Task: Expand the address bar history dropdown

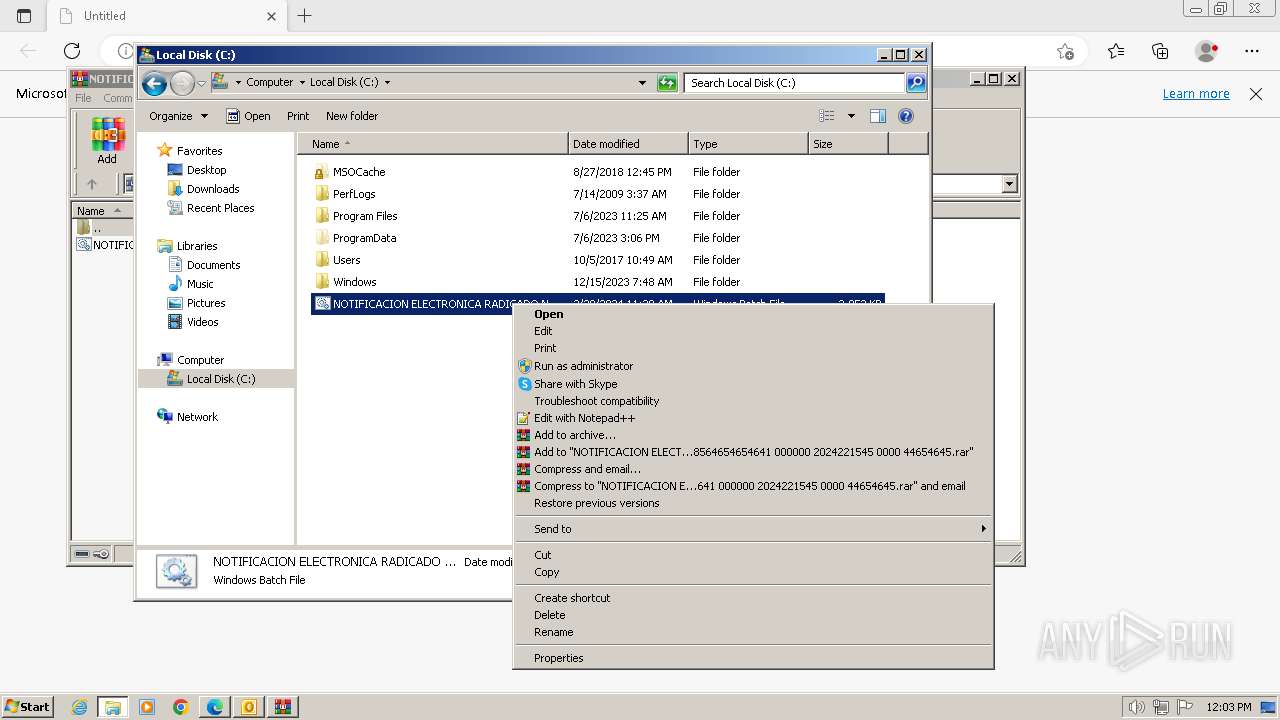Action: tap(642, 83)
